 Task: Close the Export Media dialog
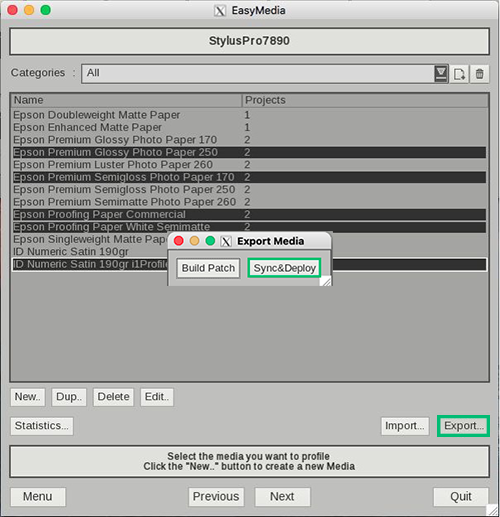(x=179, y=241)
